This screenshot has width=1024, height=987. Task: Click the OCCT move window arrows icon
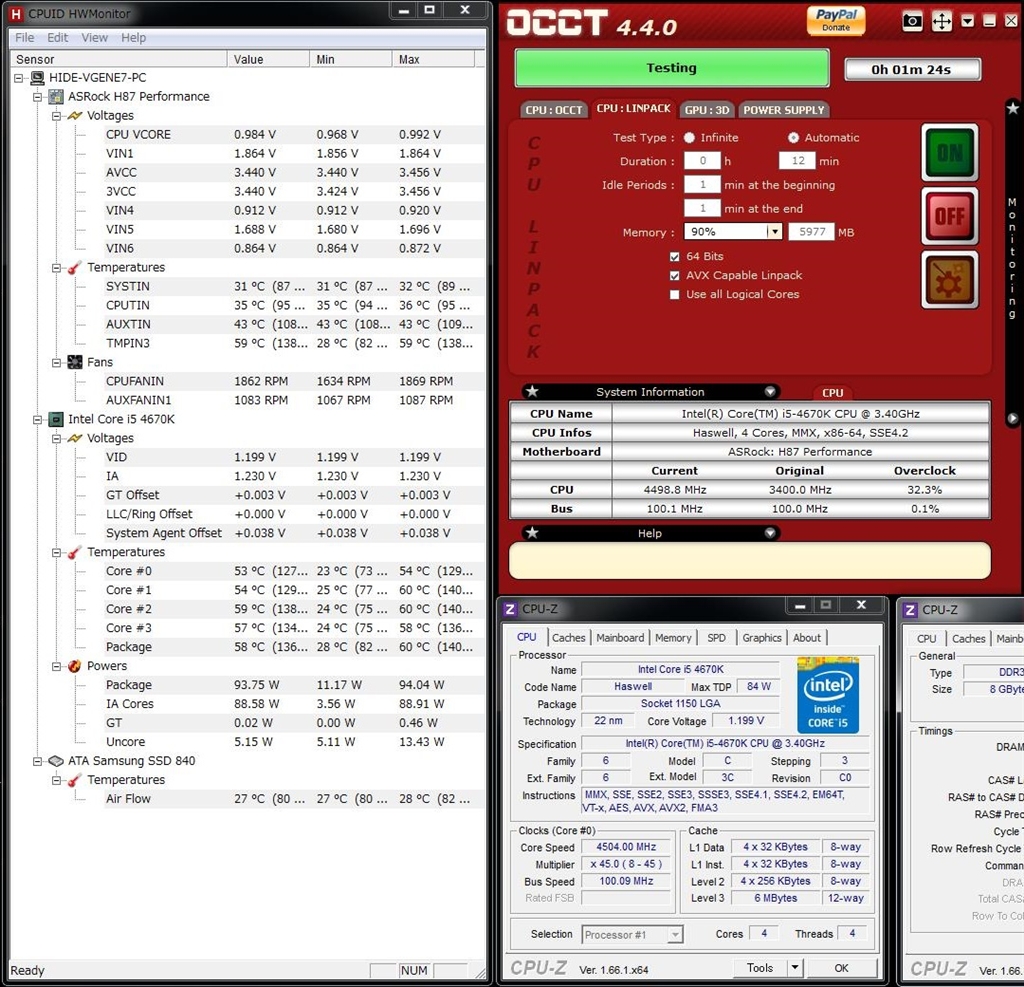[x=941, y=22]
